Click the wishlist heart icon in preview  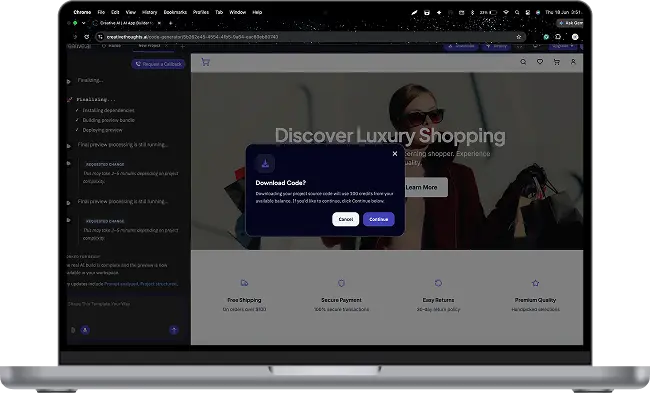[540, 62]
